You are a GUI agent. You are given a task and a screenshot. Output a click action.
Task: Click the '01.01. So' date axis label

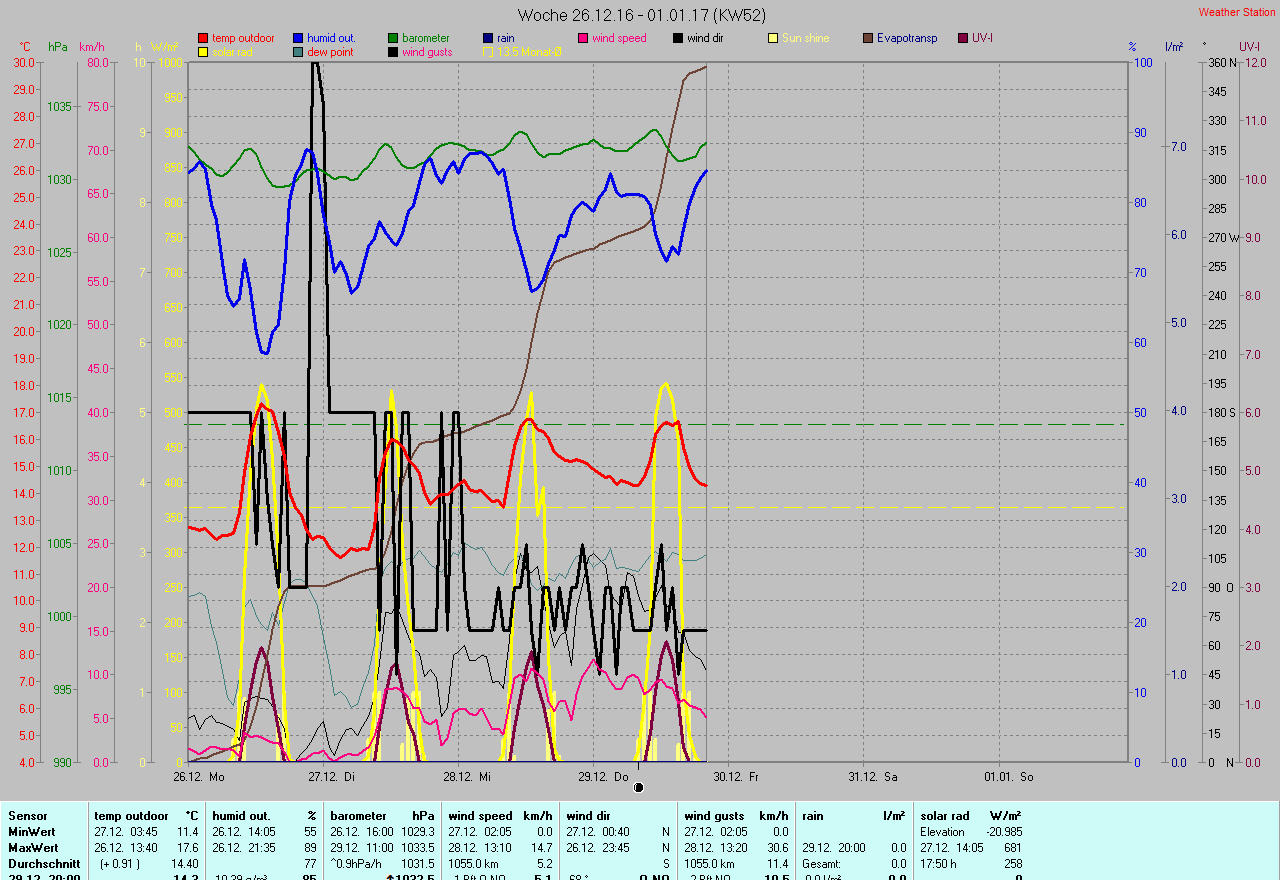tap(1008, 776)
